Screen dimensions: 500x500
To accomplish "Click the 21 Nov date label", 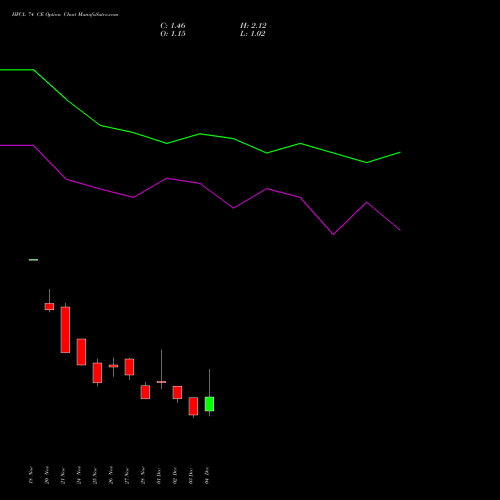I will coord(63,475).
